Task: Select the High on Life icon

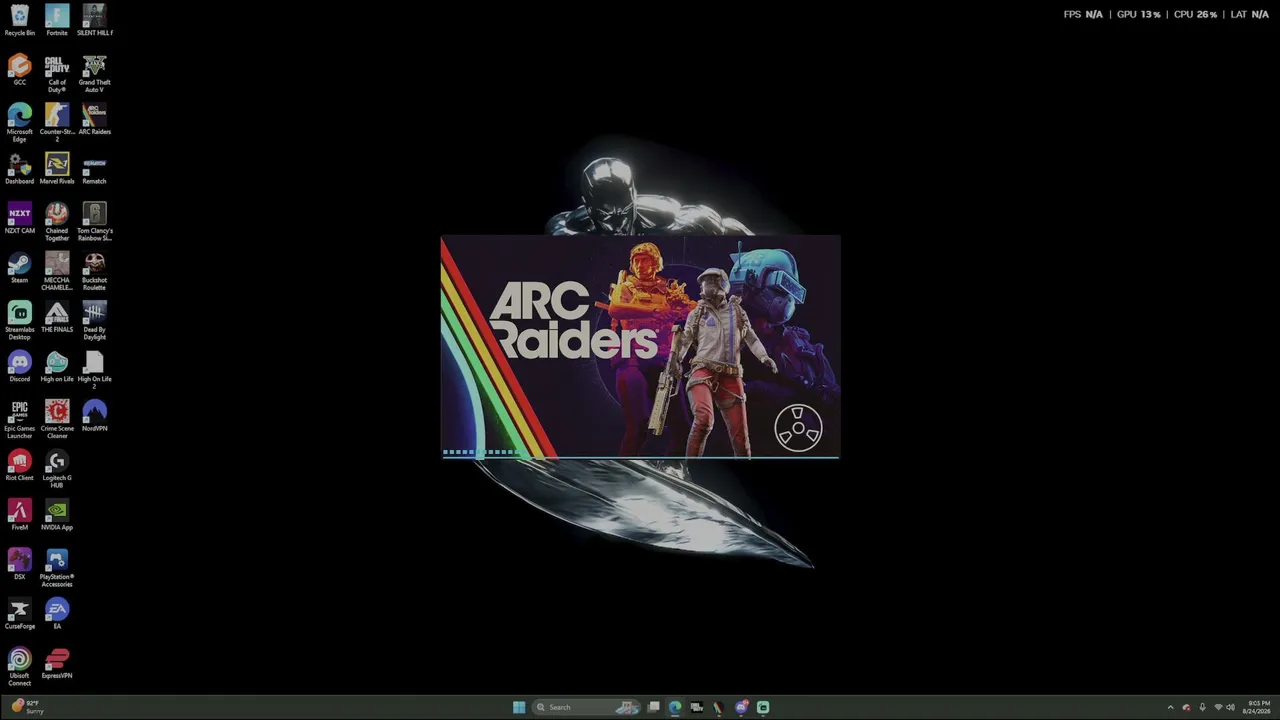Action: 57,367
